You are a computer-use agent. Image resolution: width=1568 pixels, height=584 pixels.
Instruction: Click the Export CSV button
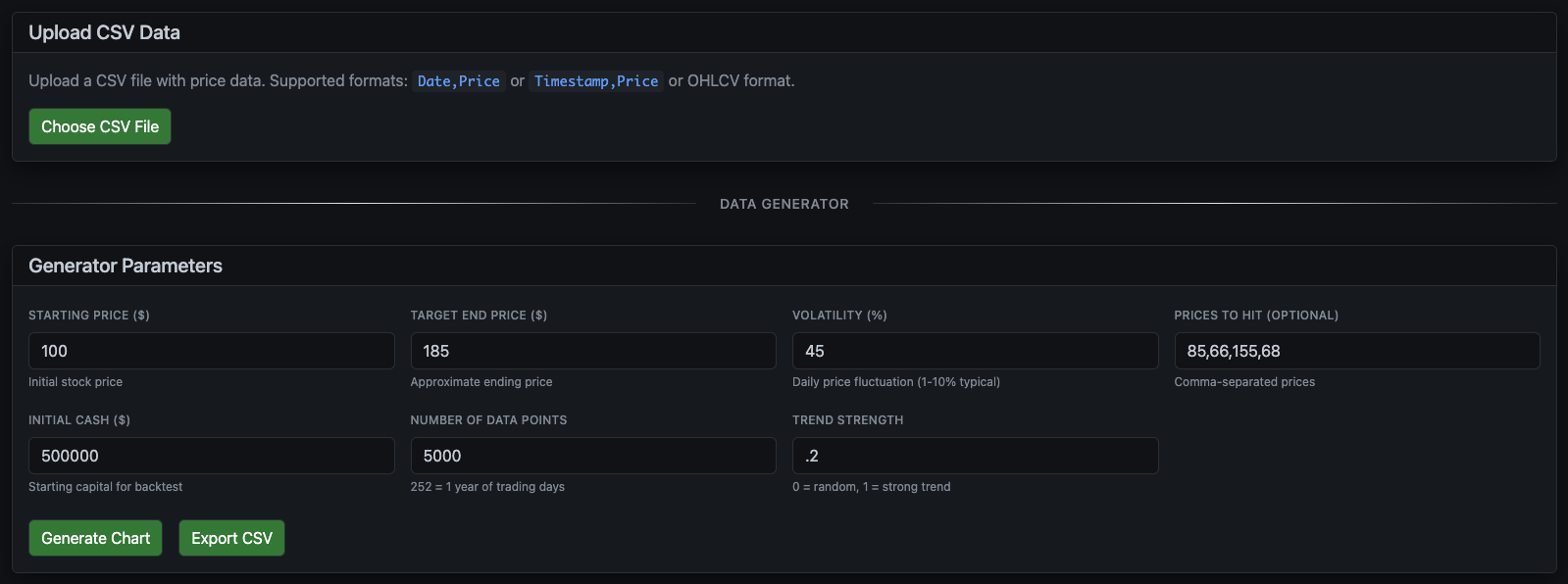pyautogui.click(x=230, y=537)
